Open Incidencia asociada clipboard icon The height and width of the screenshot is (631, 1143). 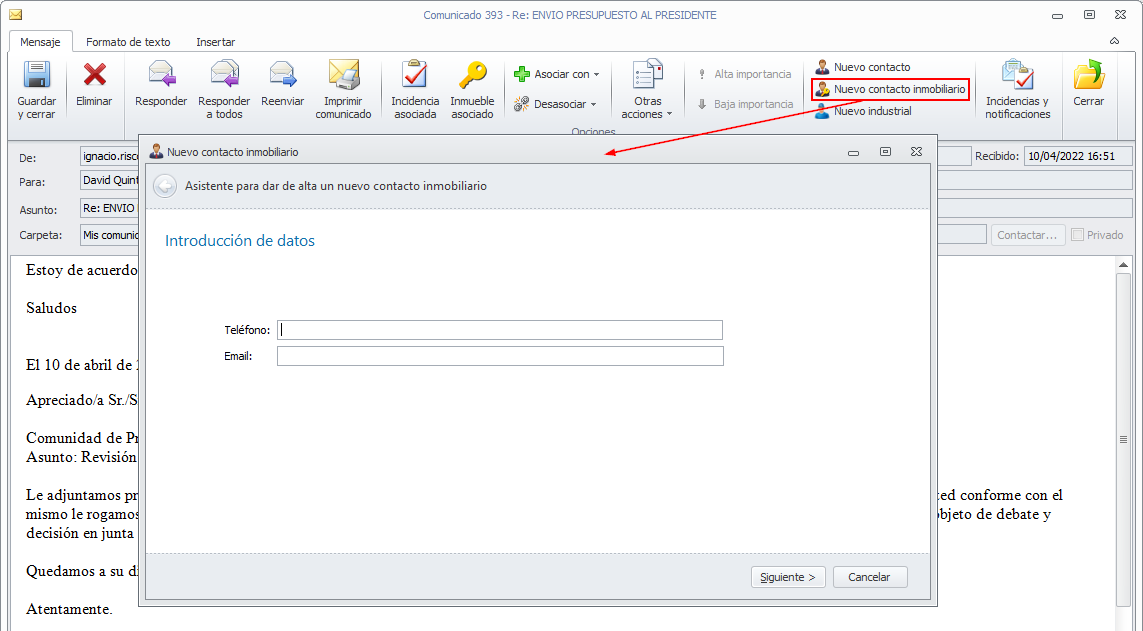[415, 74]
